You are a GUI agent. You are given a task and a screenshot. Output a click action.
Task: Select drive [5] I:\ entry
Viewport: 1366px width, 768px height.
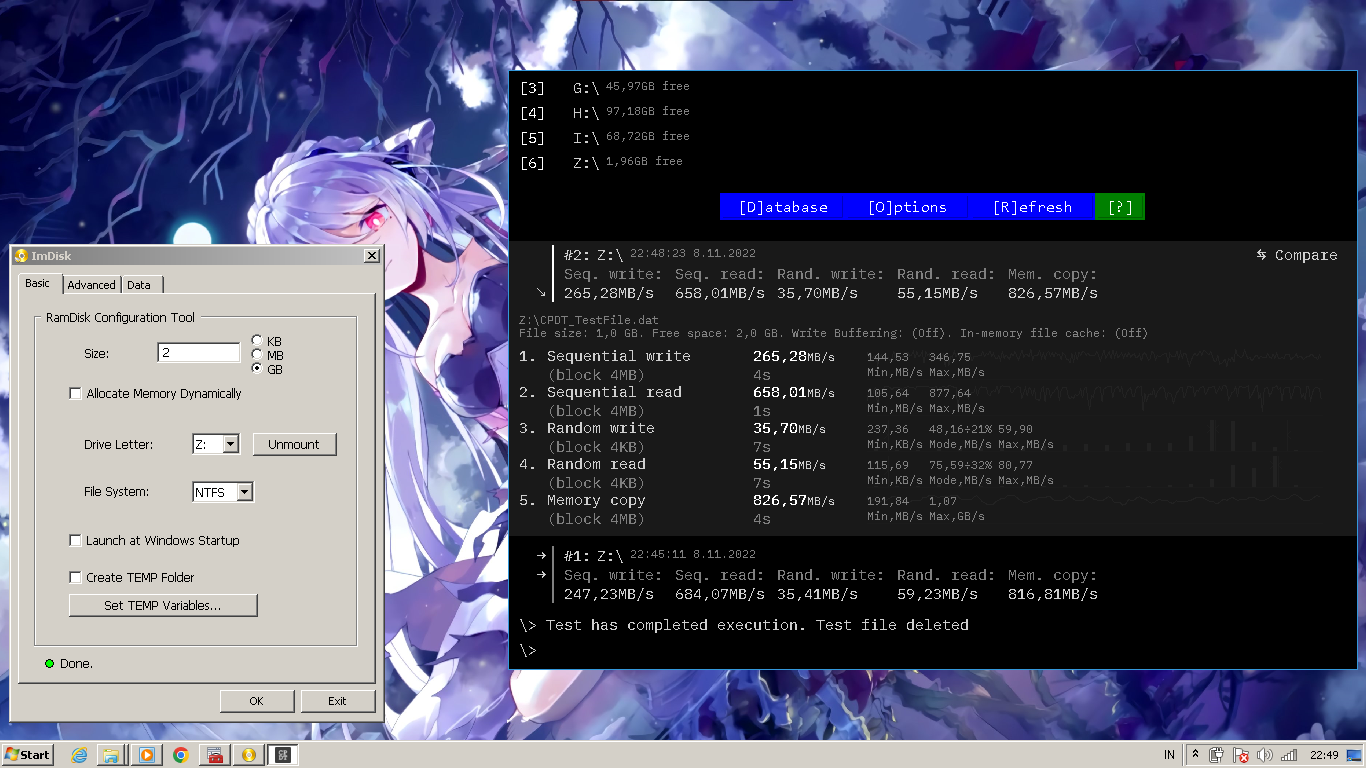pos(605,137)
